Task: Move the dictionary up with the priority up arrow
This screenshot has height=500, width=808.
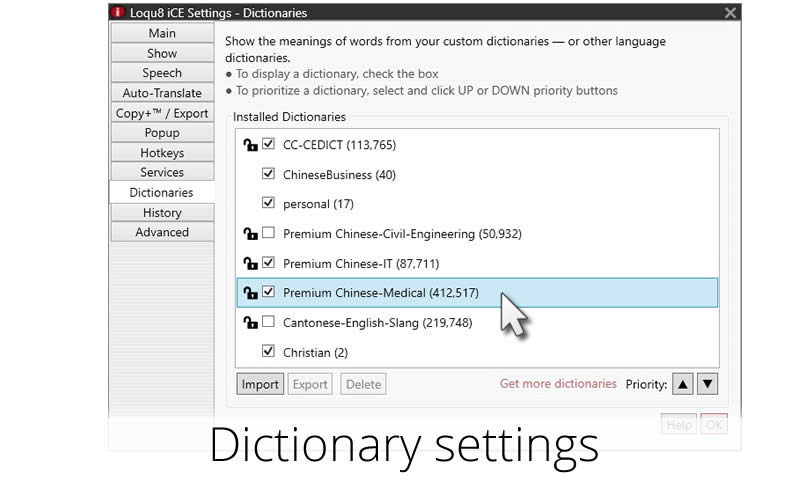Action: click(x=683, y=384)
